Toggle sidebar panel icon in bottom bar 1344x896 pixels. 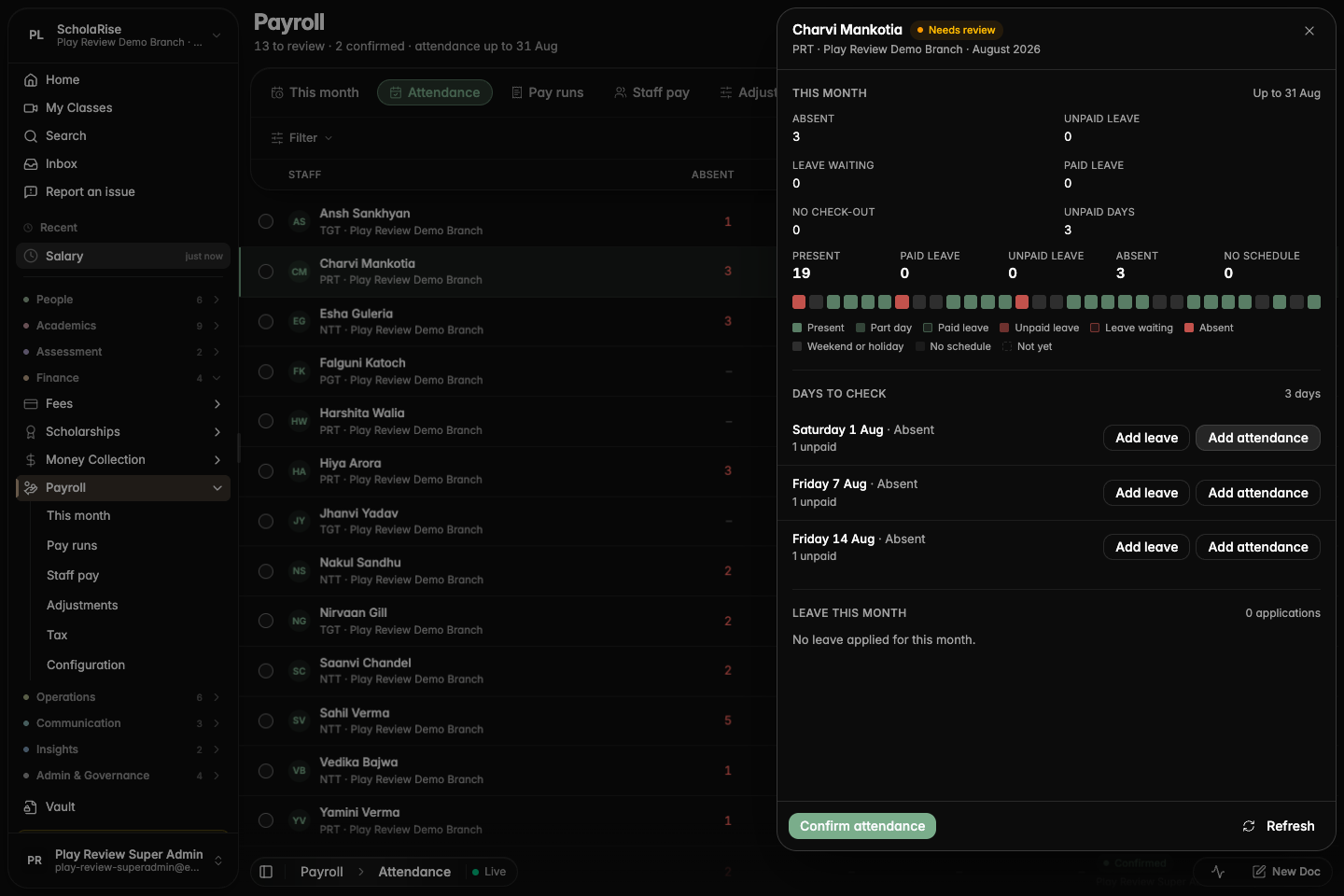(266, 872)
